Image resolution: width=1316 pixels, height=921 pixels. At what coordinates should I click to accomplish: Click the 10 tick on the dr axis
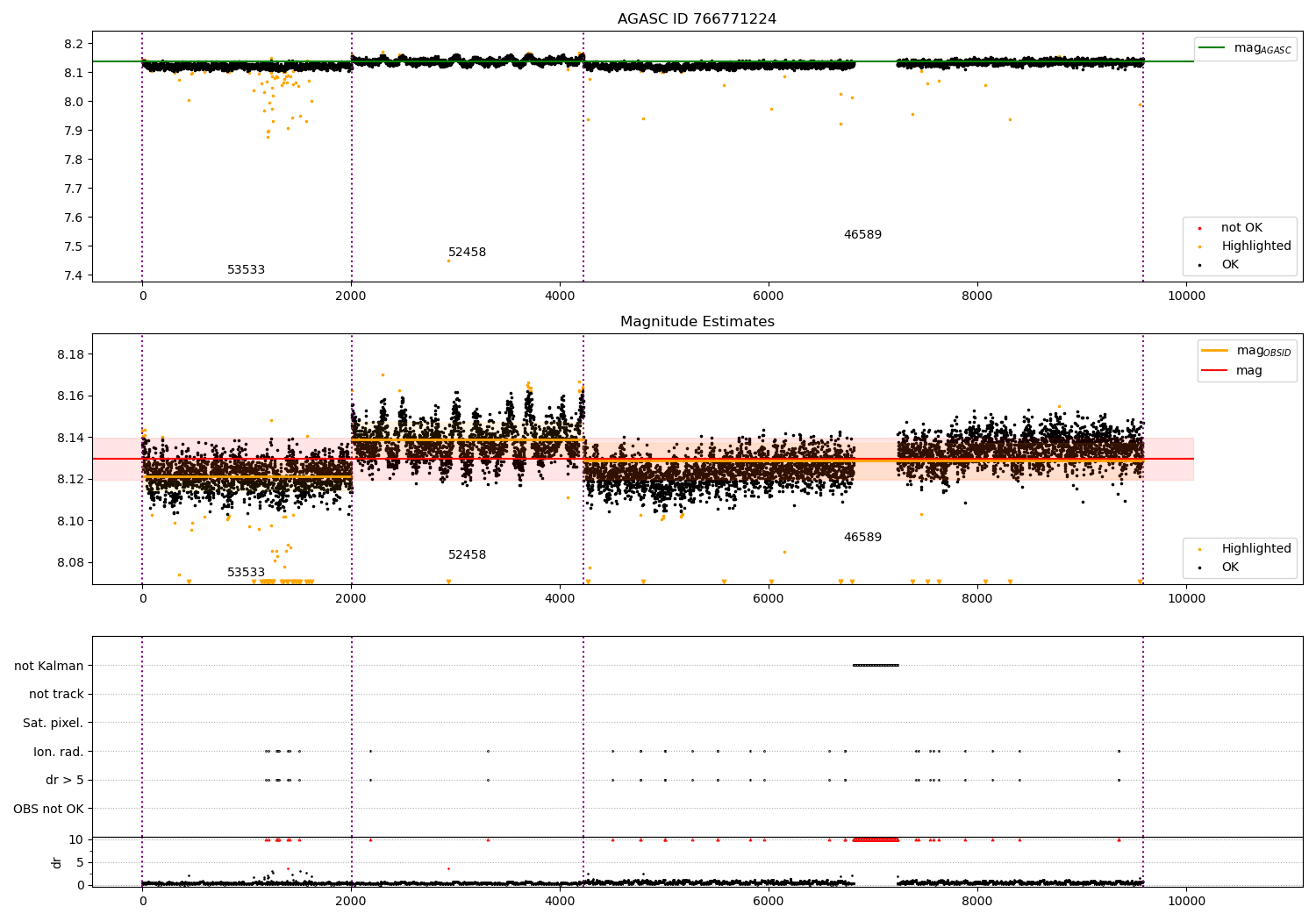click(x=76, y=839)
